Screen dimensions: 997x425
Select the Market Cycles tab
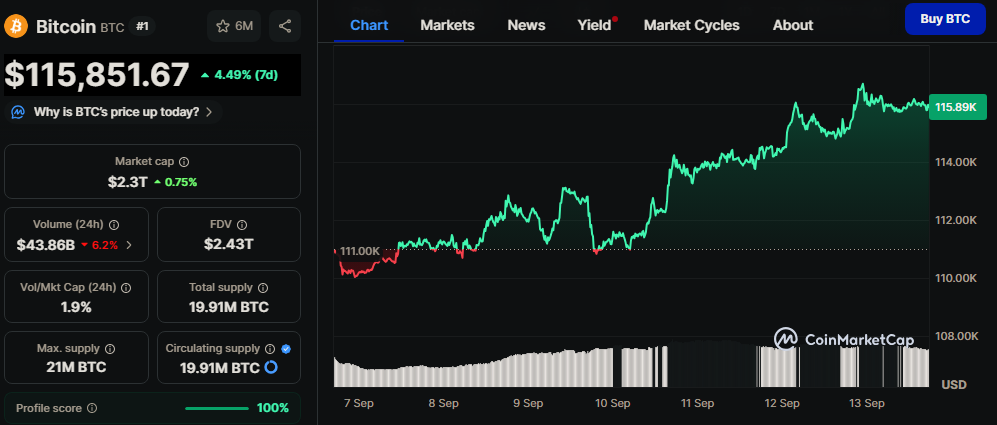(x=691, y=25)
